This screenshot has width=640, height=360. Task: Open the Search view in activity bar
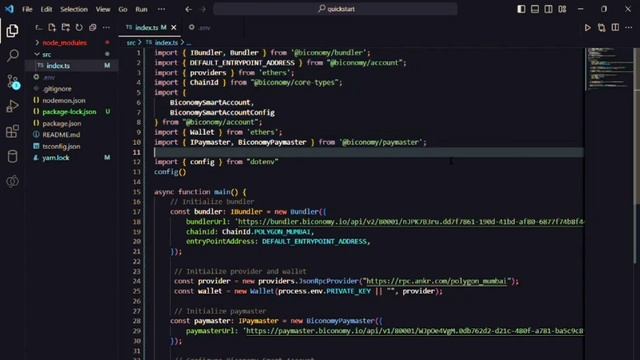(12, 56)
